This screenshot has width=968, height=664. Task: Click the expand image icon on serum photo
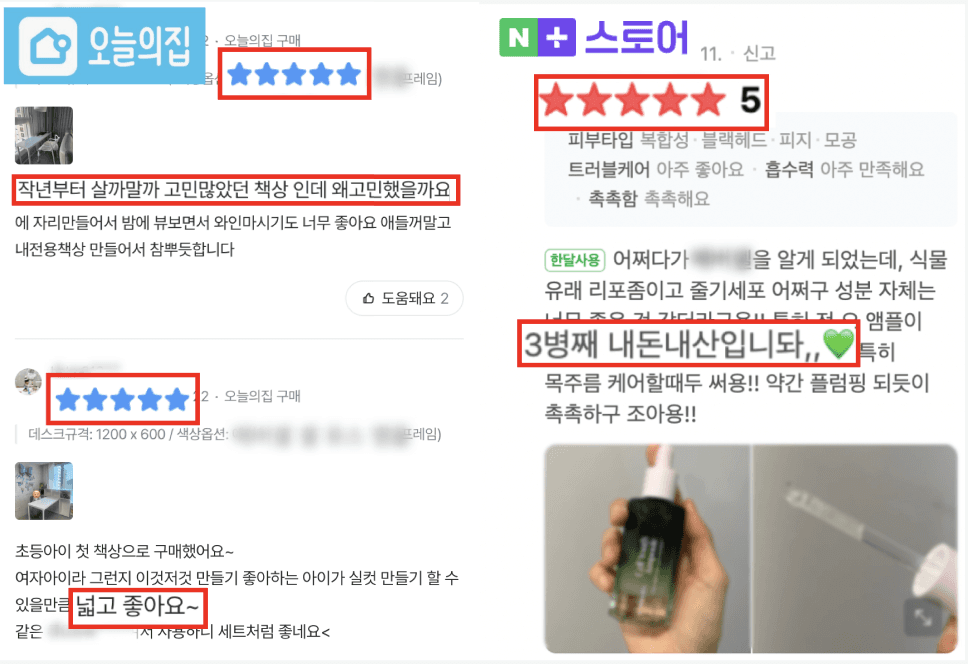tap(922, 617)
